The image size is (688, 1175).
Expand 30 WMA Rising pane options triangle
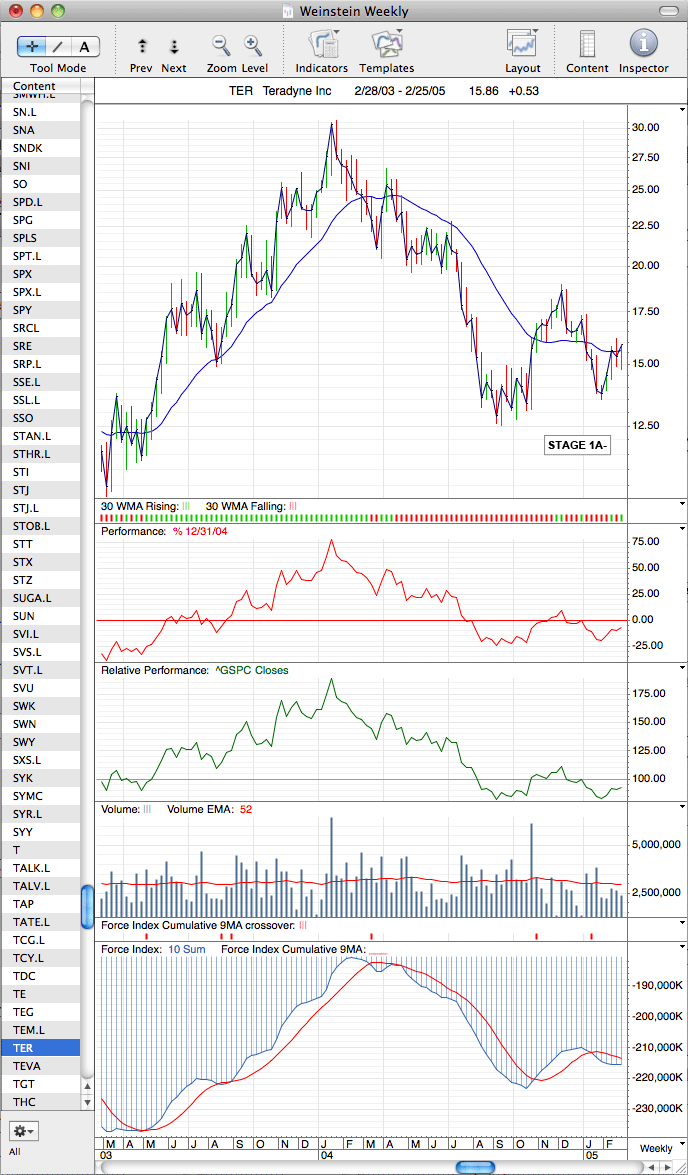tap(681, 504)
